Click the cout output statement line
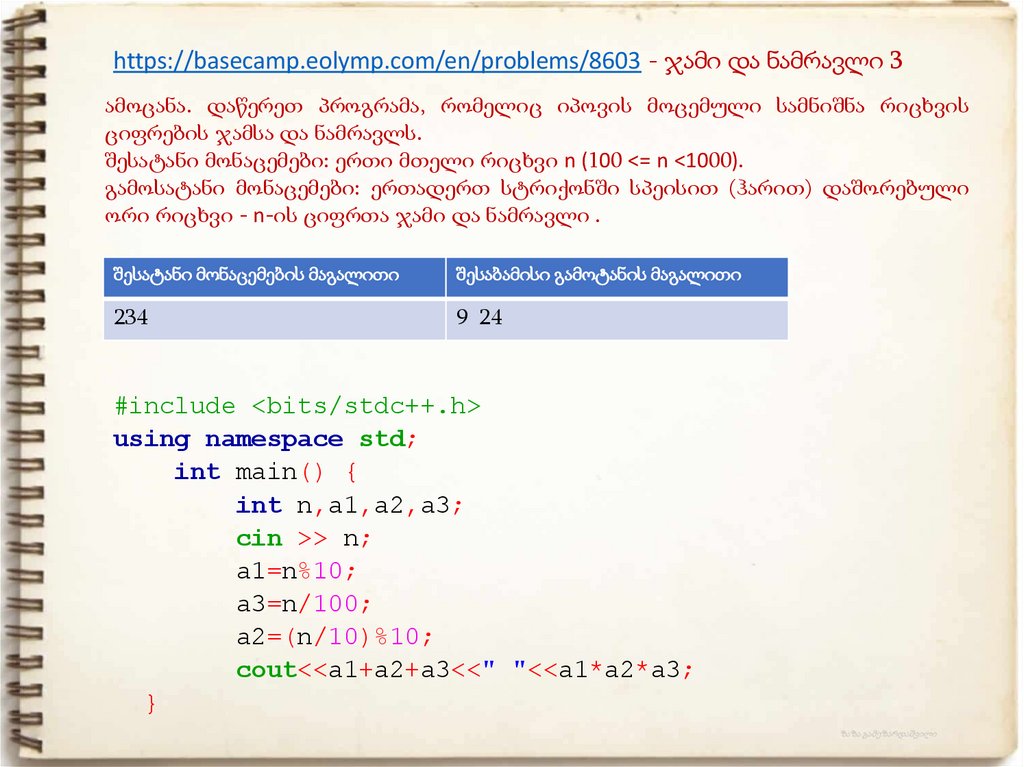 pyautogui.click(x=464, y=670)
